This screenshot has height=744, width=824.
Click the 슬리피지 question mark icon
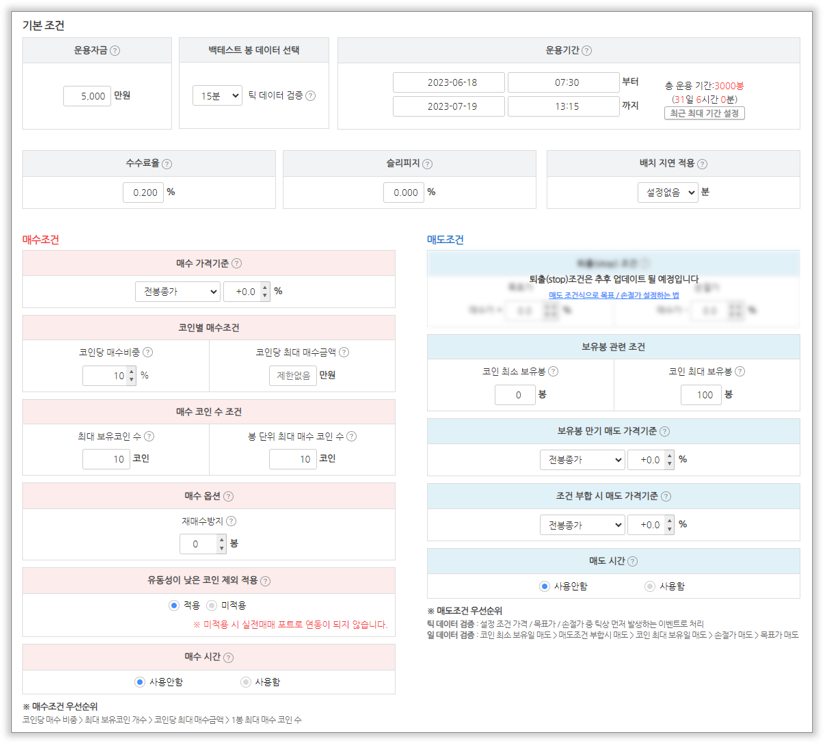pyautogui.click(x=427, y=164)
